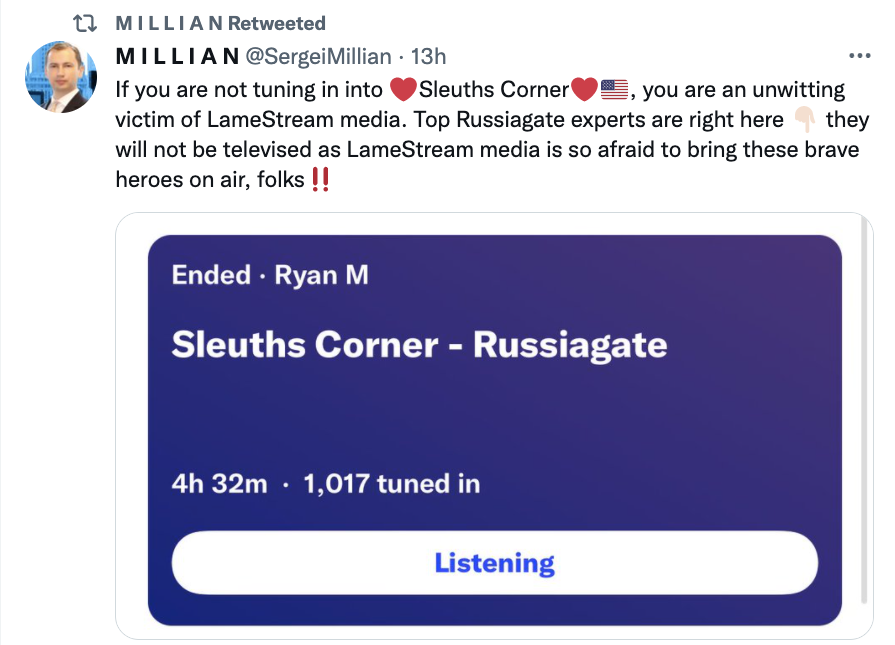Click the first red heart emoji
The width and height of the screenshot is (895, 645).
403,90
